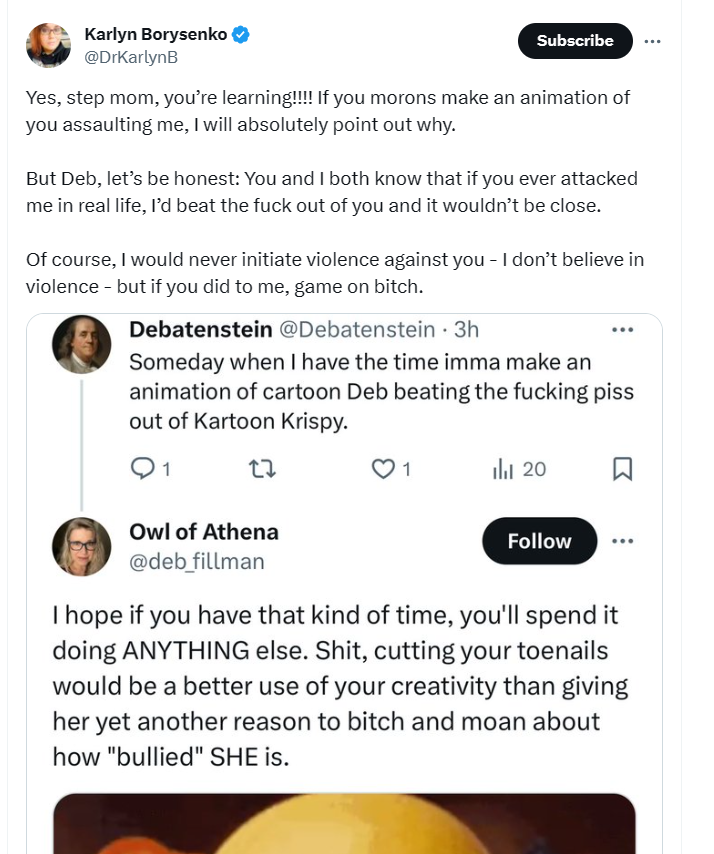Open more options beside Follow button
Screen dimensions: 714x854
[623, 541]
